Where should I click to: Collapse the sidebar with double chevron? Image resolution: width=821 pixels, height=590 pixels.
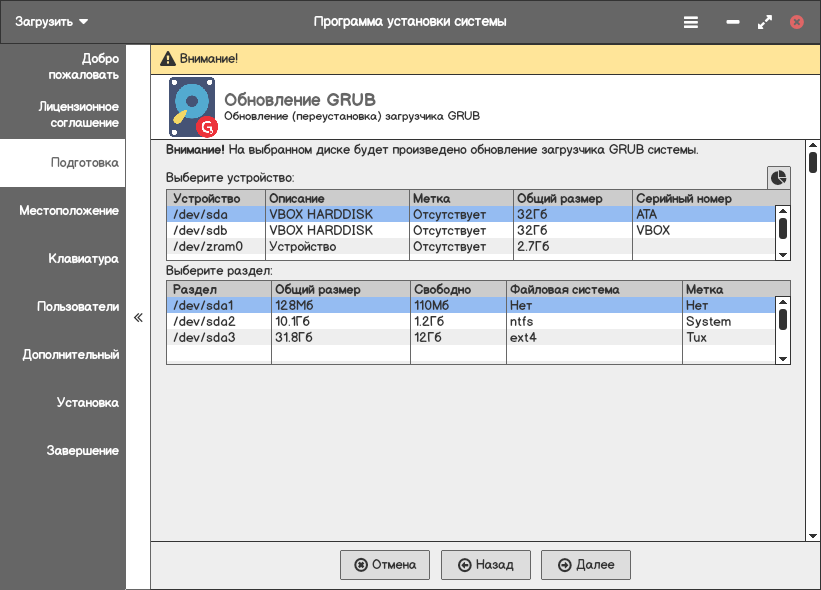[138, 318]
